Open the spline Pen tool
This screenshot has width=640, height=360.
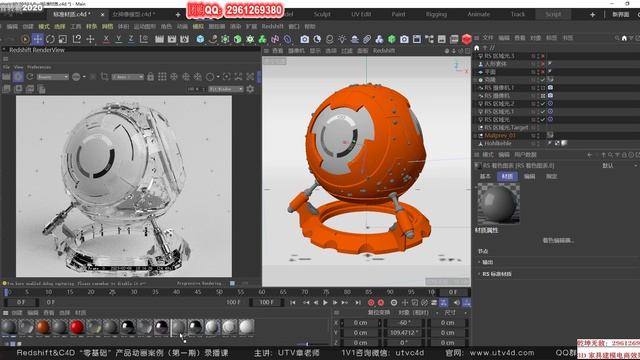tap(213, 39)
